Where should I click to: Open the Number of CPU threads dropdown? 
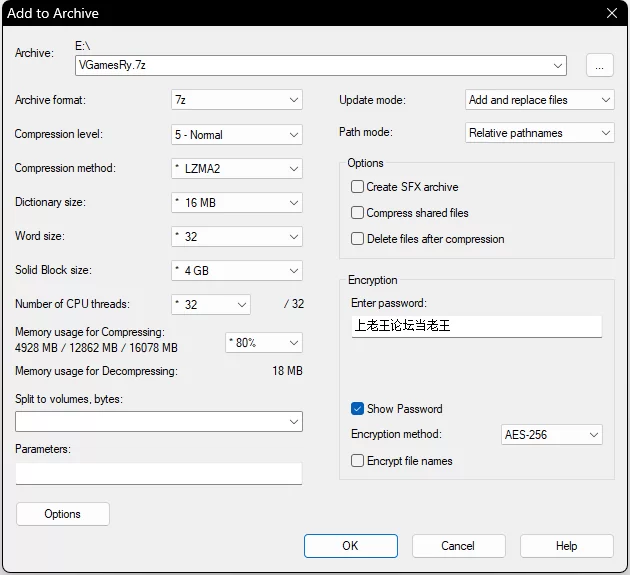point(211,304)
